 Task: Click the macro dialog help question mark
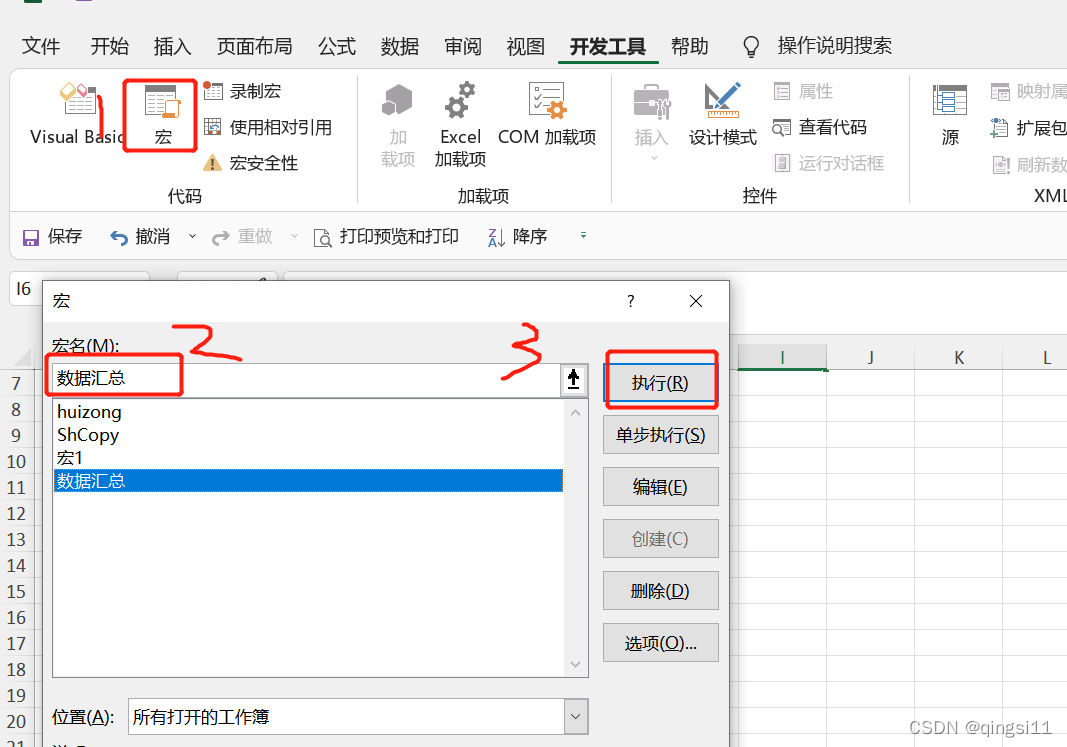click(x=631, y=301)
